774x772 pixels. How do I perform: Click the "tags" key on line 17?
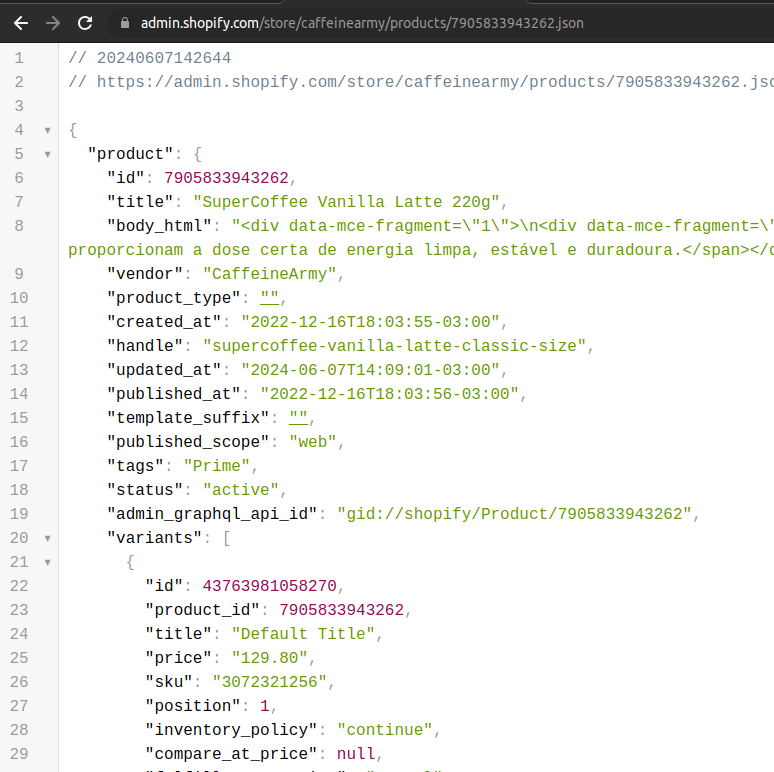click(135, 466)
